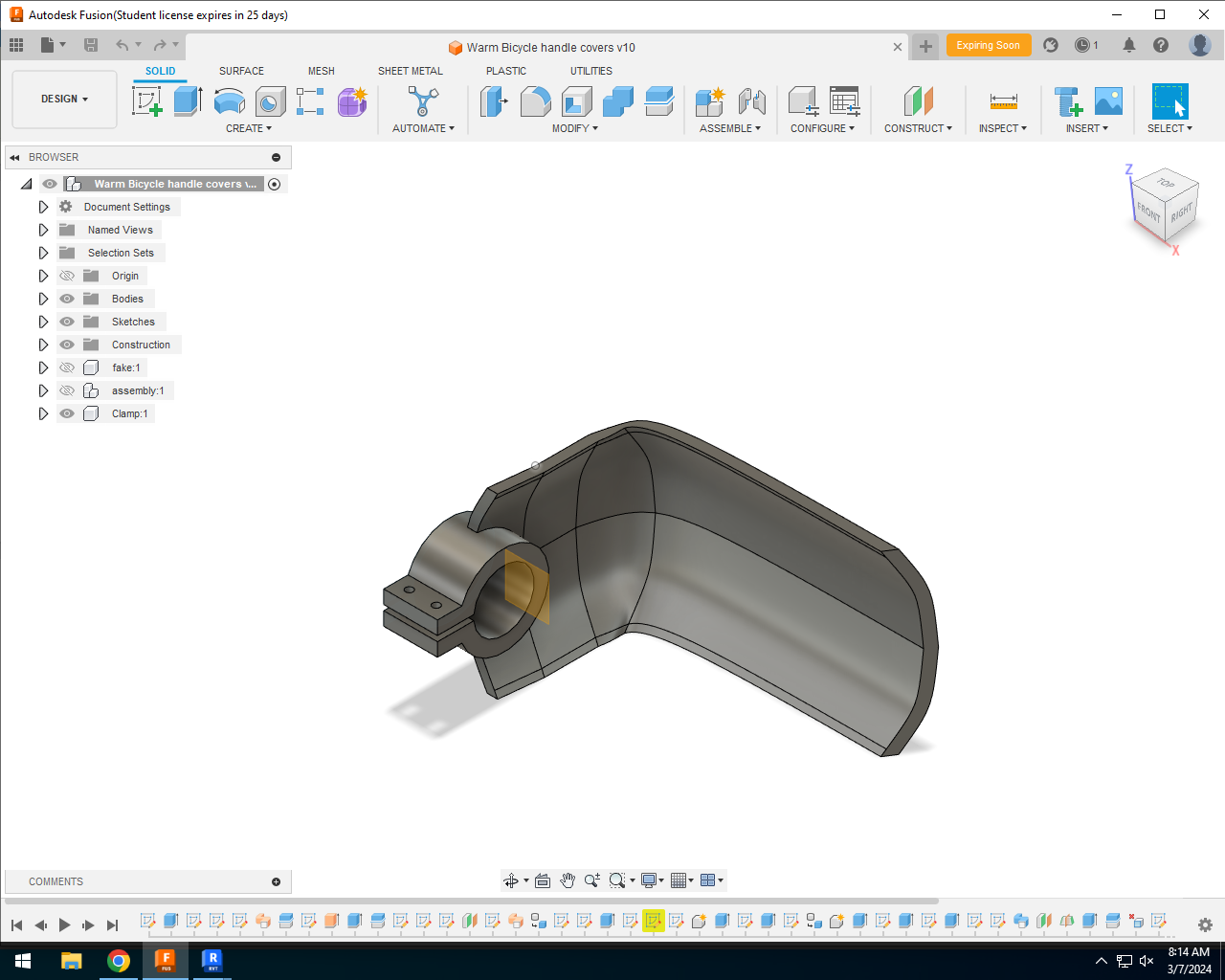Open the Change Parameters table icon

coord(844,100)
